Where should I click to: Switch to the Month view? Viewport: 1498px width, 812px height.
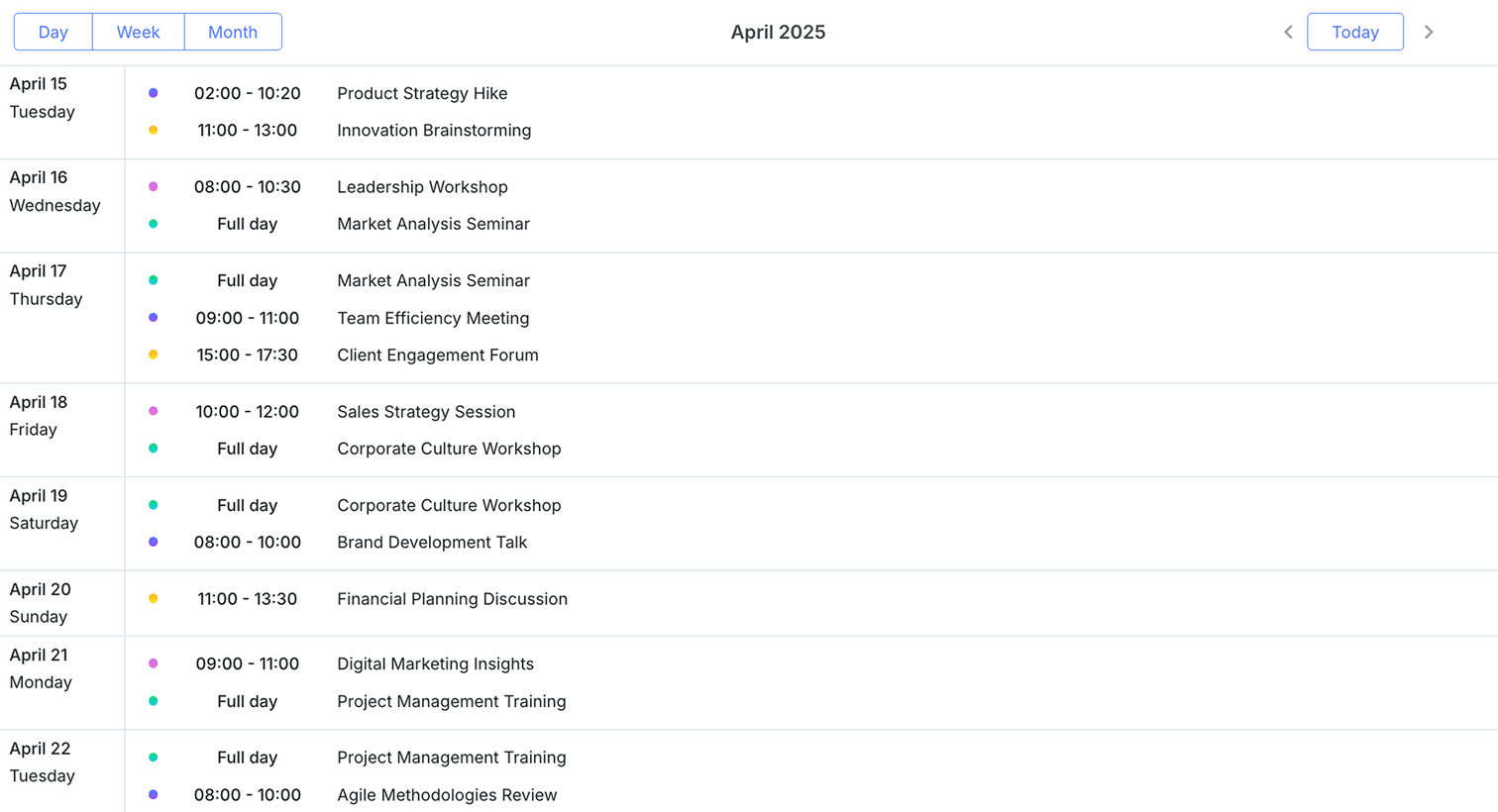coord(233,32)
